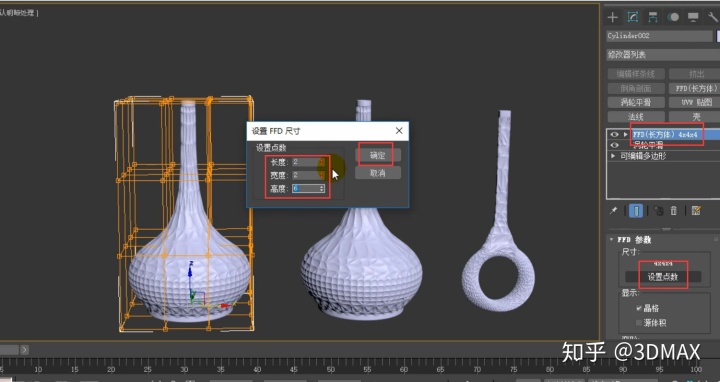Apply the 壳 modifier button
The width and height of the screenshot is (720, 382).
pos(695,117)
